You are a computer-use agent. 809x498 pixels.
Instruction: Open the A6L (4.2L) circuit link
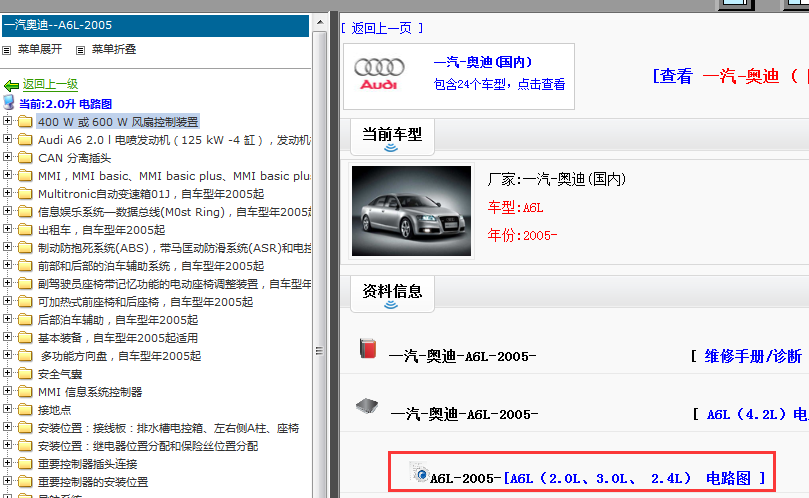(x=756, y=414)
